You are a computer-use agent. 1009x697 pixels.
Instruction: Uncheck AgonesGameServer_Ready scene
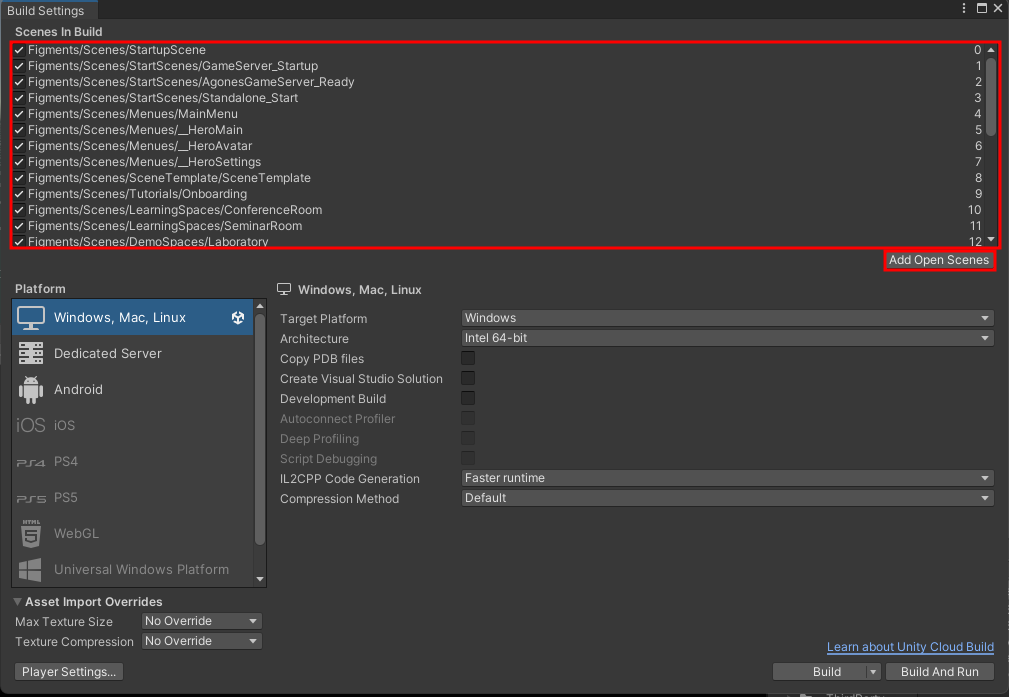[x=19, y=82]
